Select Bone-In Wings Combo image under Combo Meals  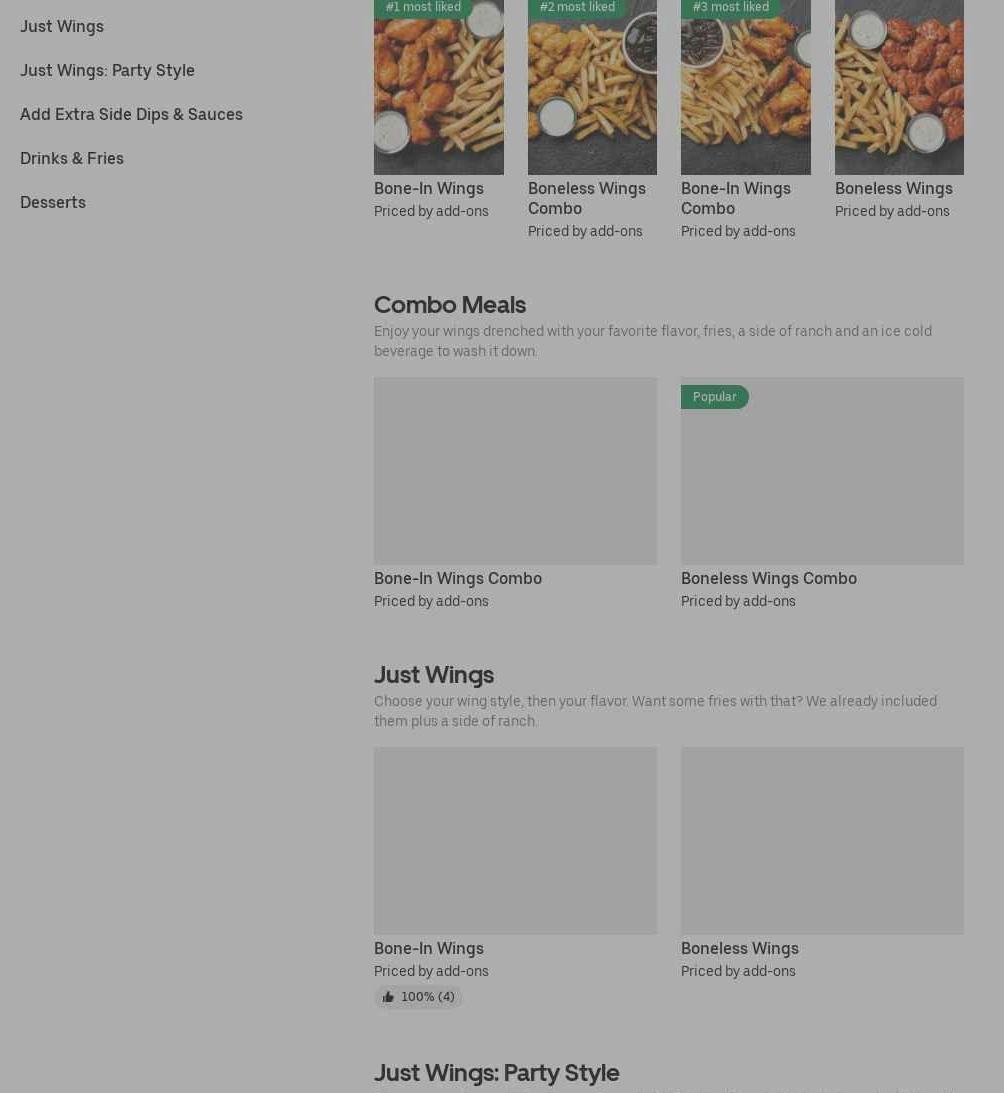515,471
